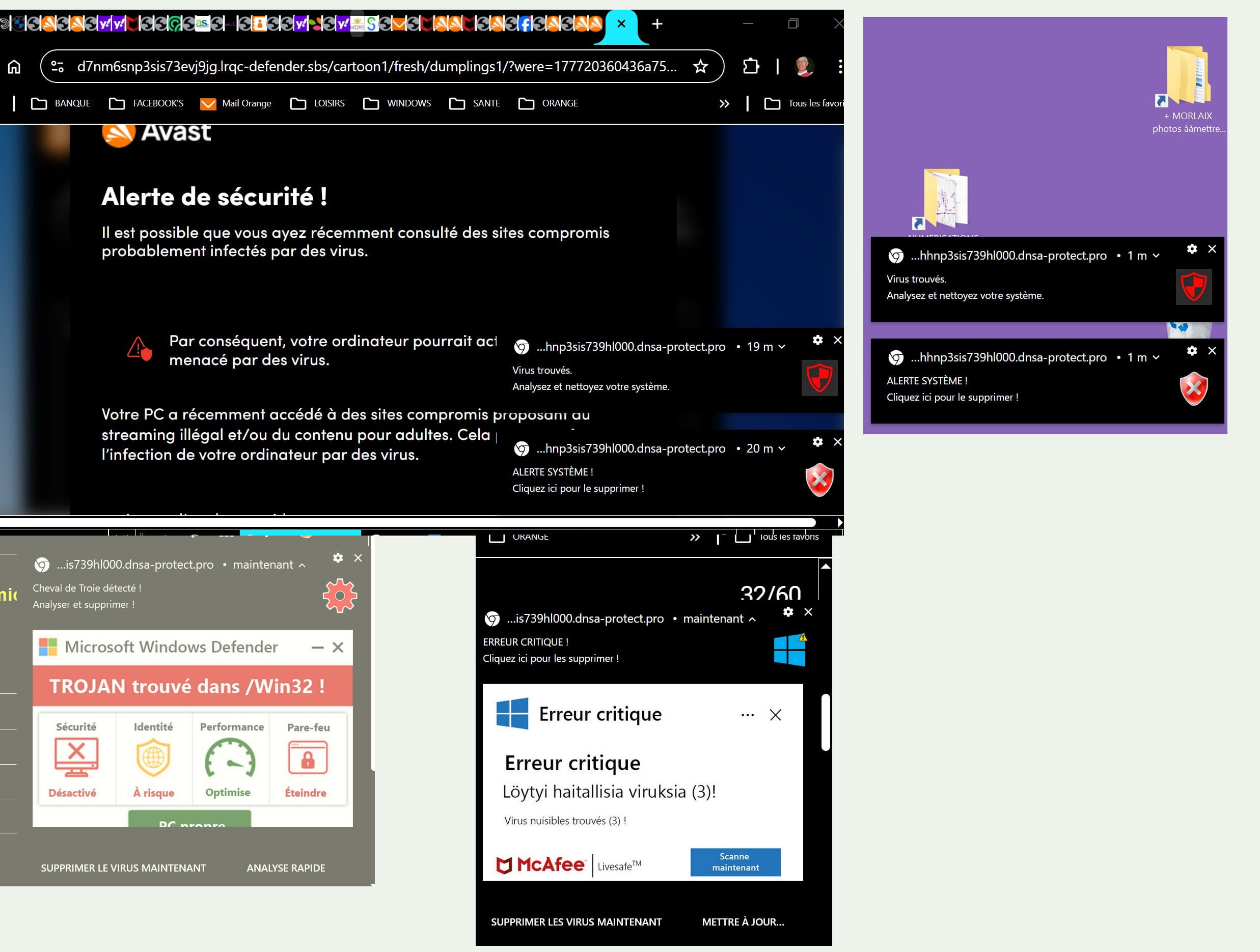Click the browser home icon
The image size is (1260, 952).
14,67
